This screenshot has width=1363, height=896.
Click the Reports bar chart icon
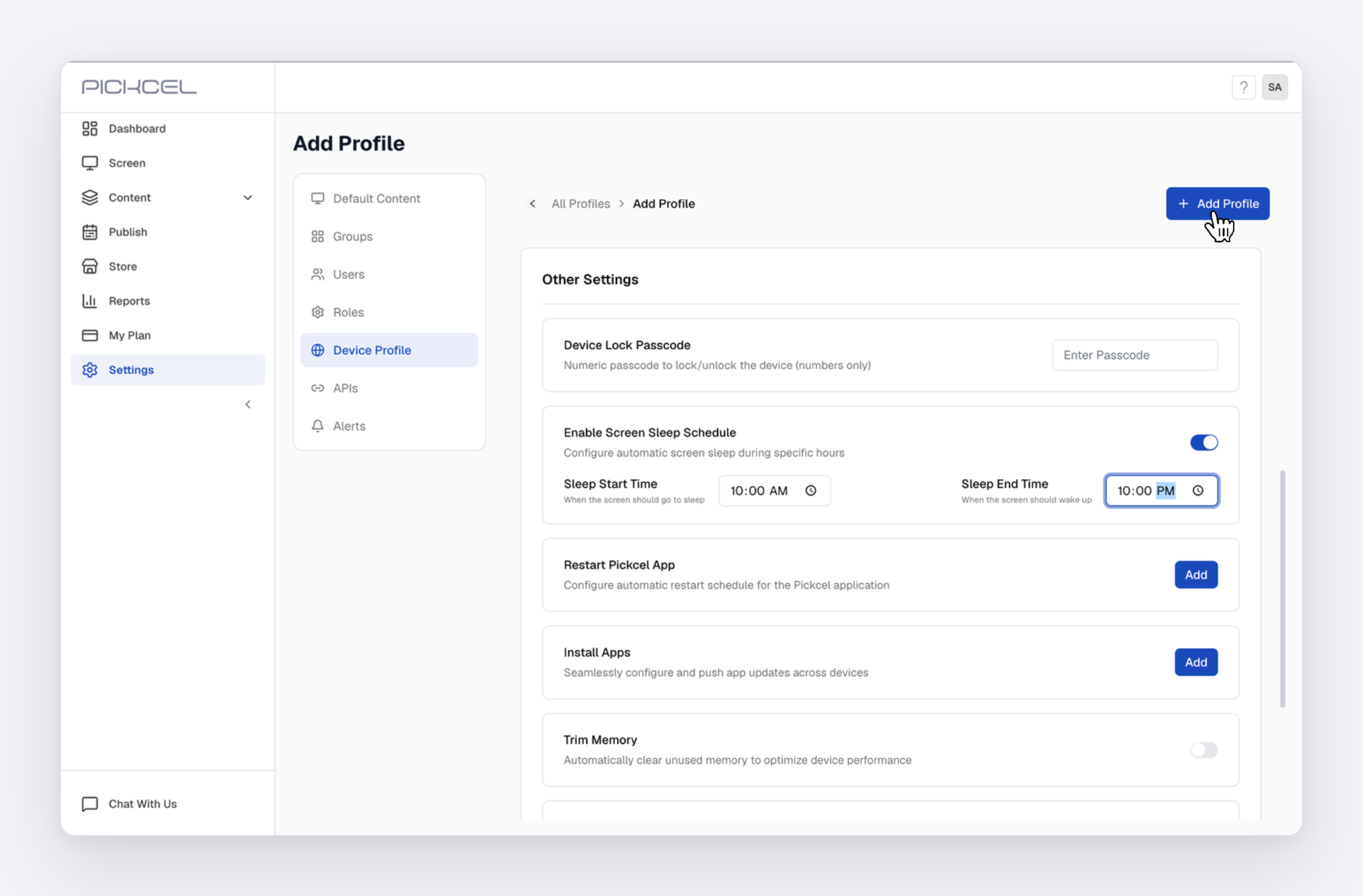pyautogui.click(x=90, y=301)
